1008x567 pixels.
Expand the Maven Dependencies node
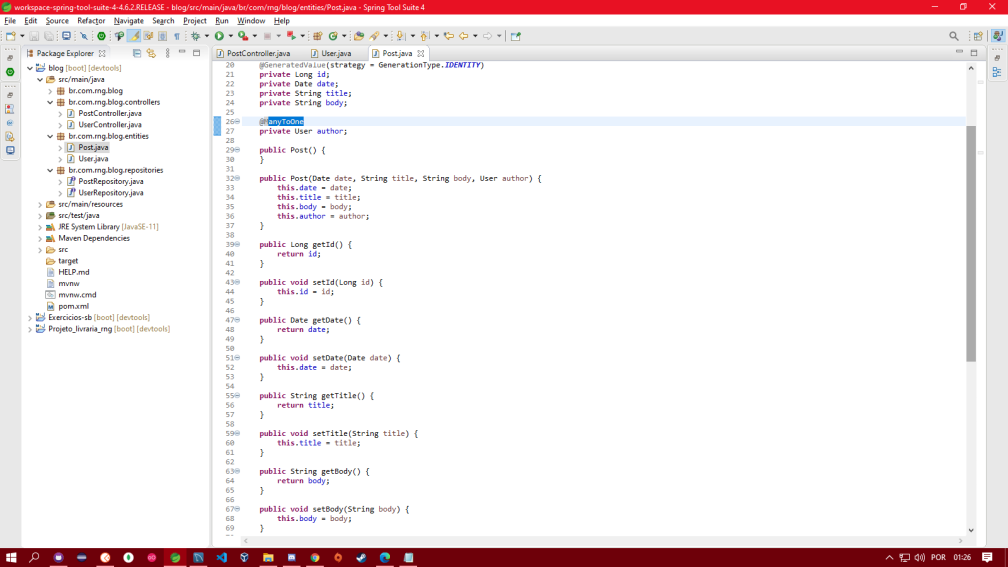(x=40, y=239)
